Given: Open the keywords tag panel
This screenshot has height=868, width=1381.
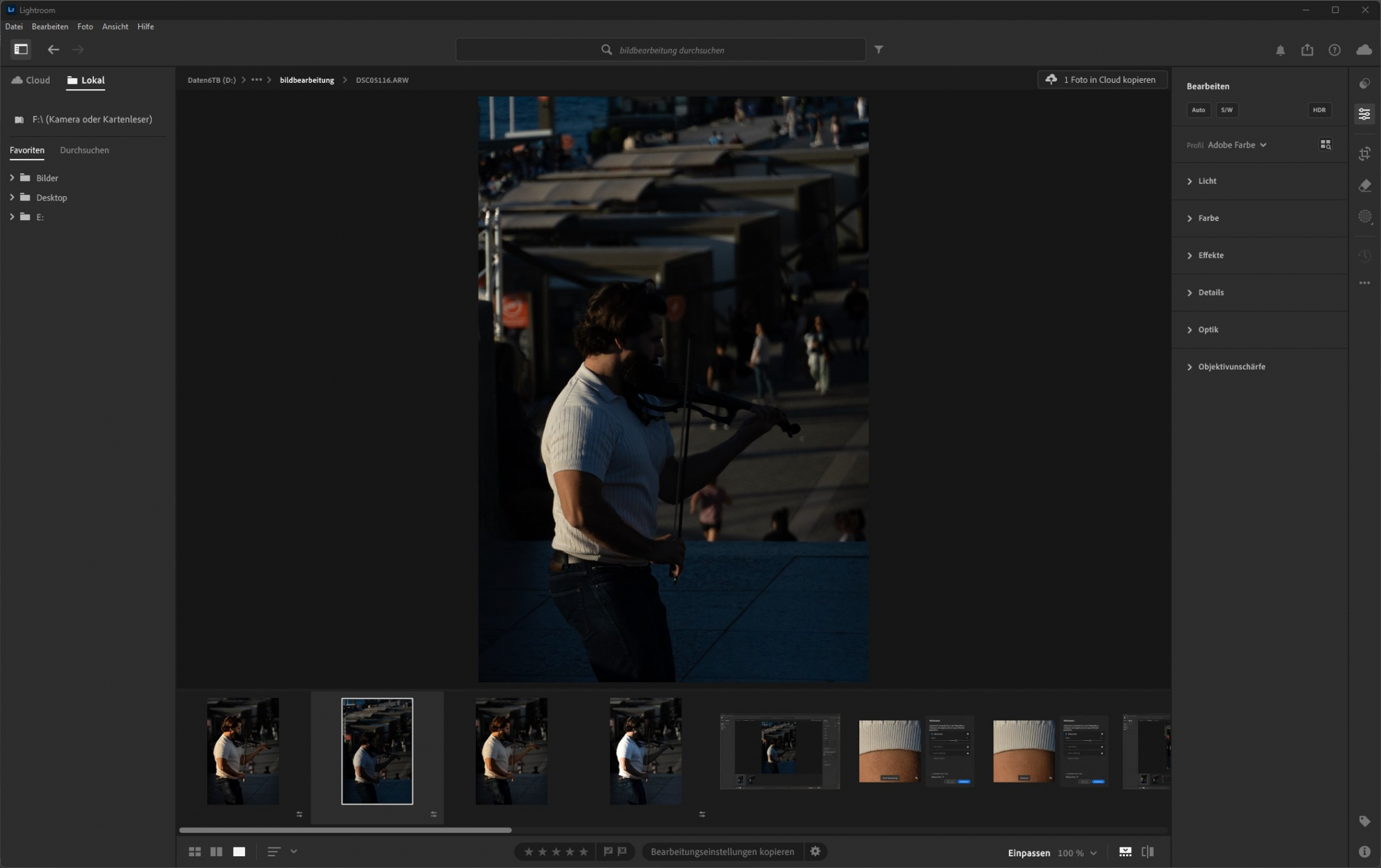Looking at the screenshot, I should [x=1364, y=821].
